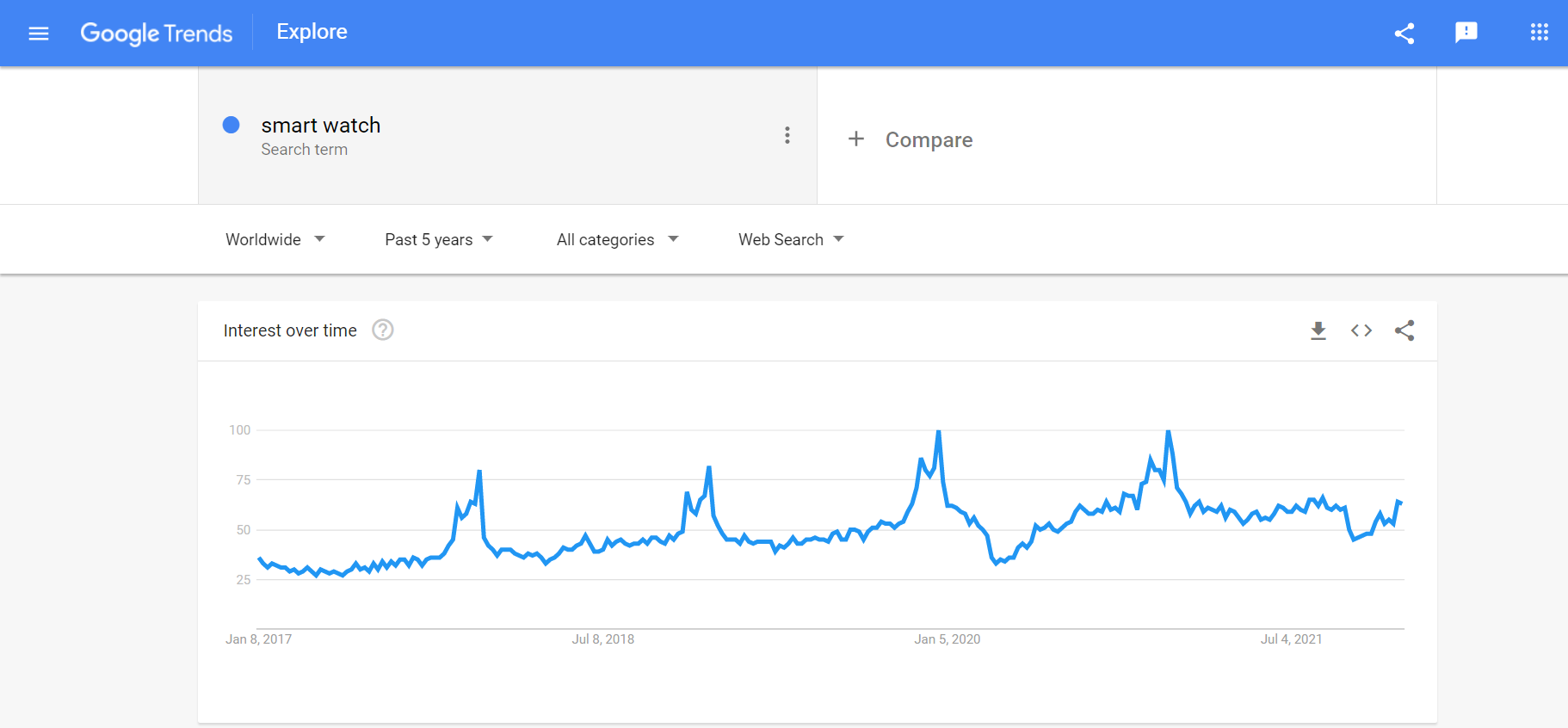The height and width of the screenshot is (728, 1568).
Task: Click the blue smart watch color dot
Action: [x=231, y=125]
